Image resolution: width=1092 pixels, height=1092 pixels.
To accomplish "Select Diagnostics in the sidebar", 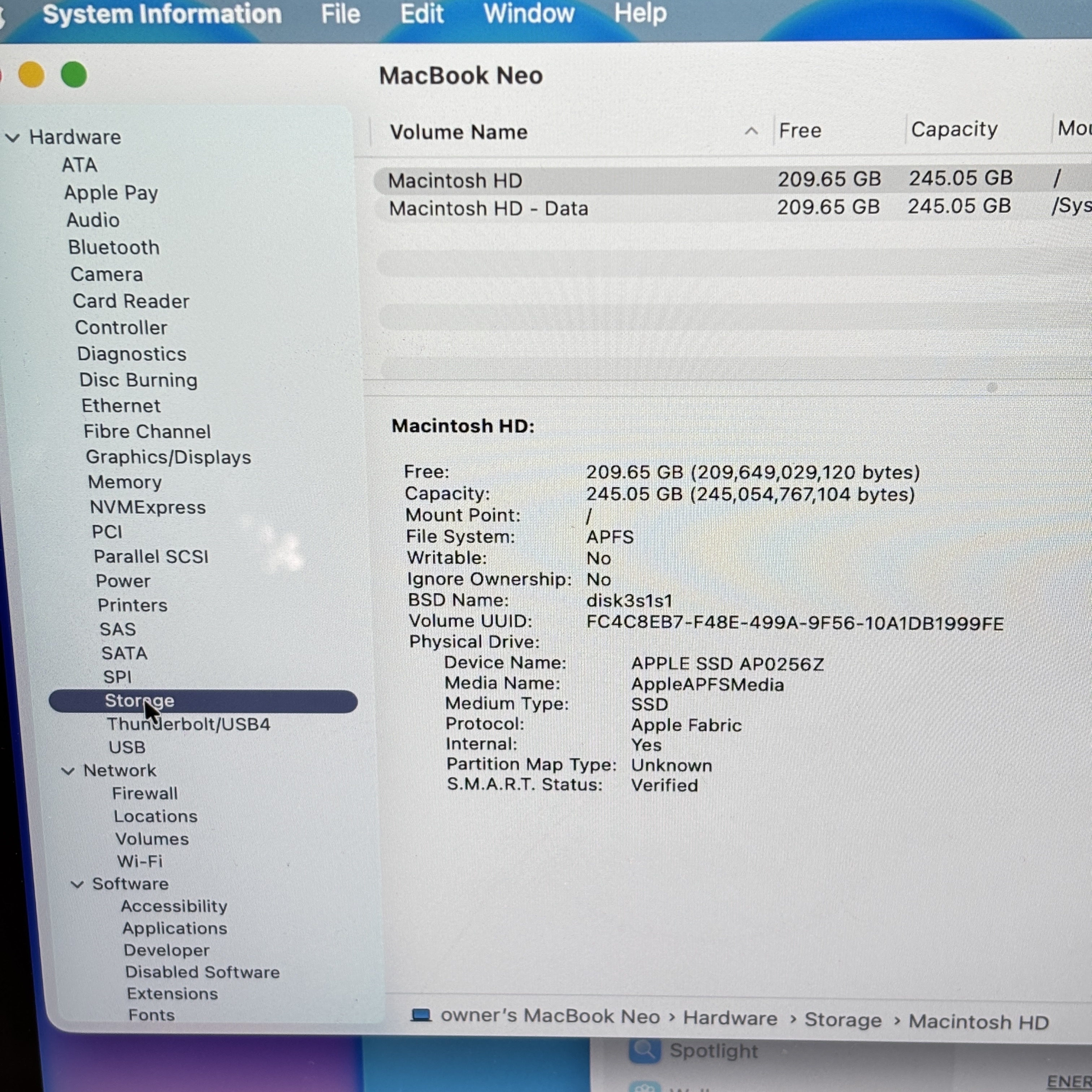I will tap(132, 354).
